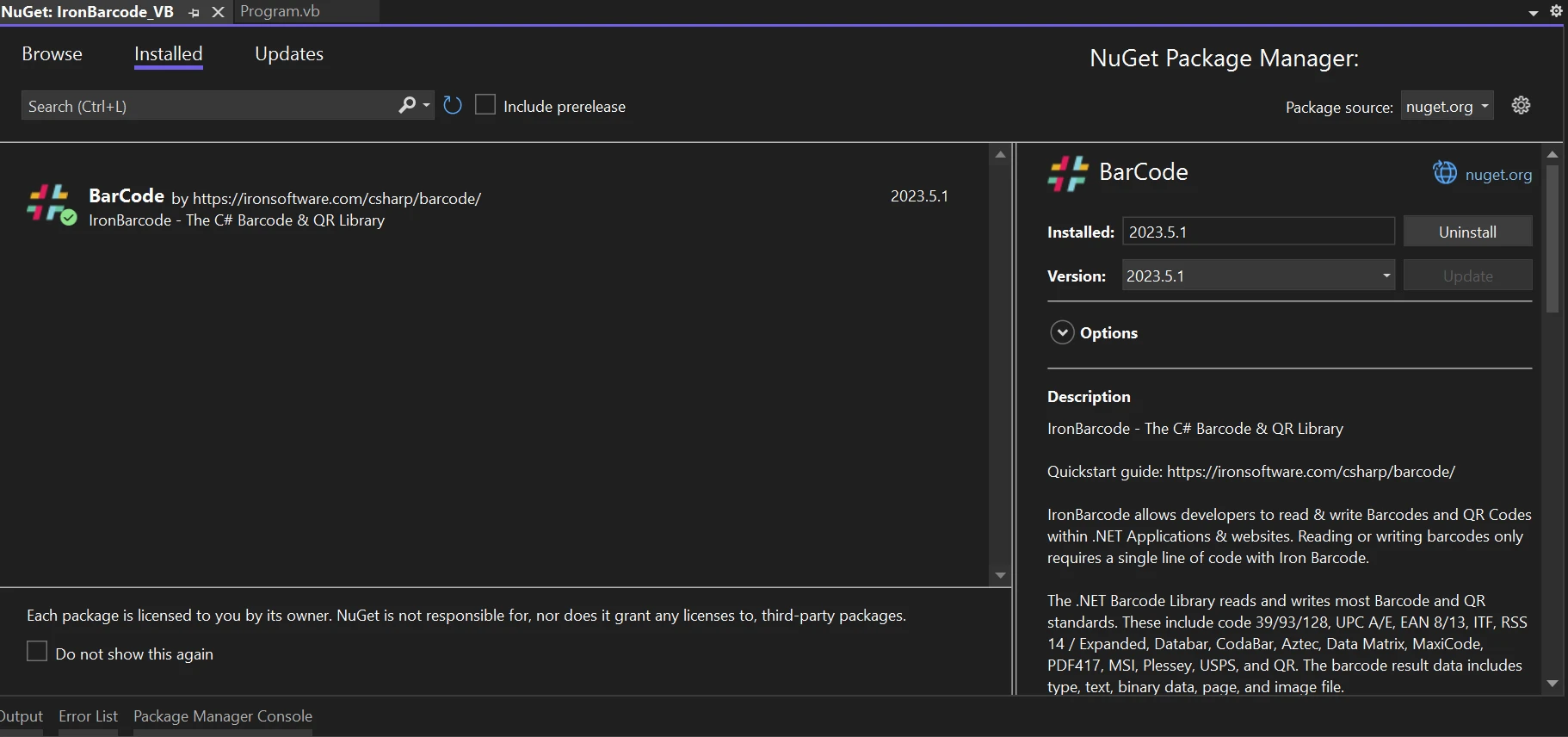Click the Uninstall button
The image size is (1568, 737).
coord(1467,232)
